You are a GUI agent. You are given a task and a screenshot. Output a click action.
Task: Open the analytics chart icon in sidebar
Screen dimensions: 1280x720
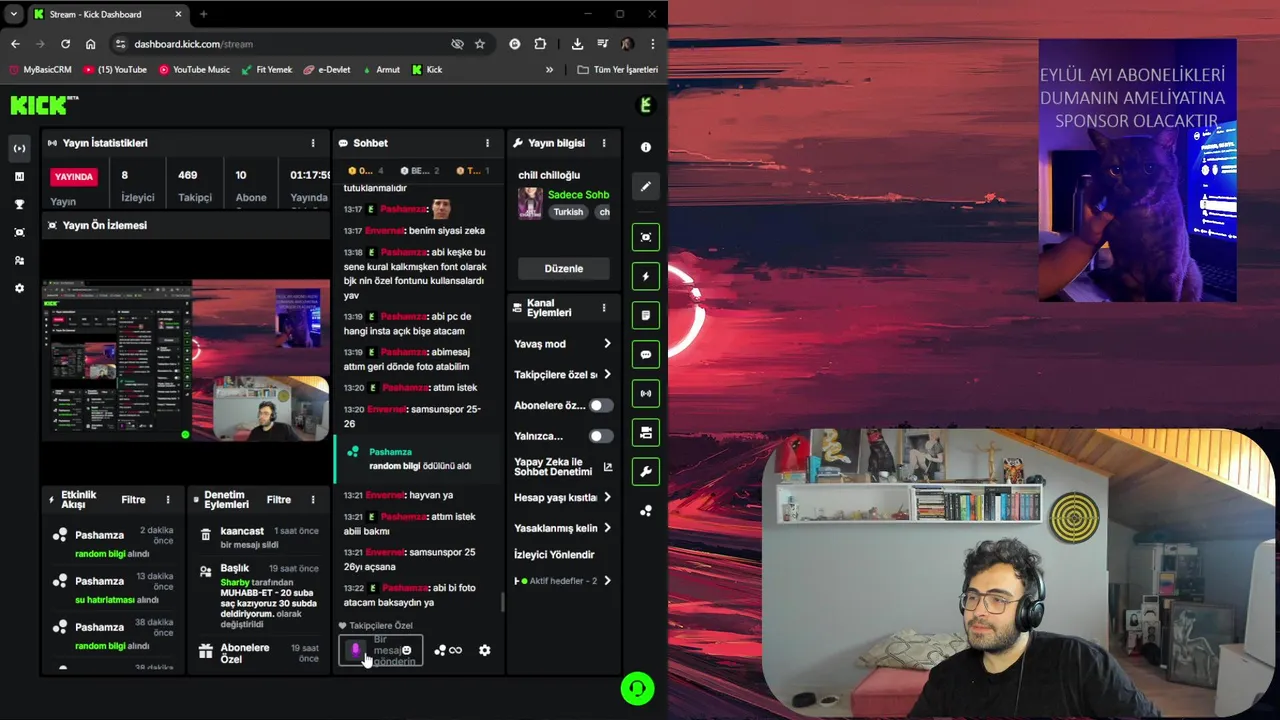19,176
